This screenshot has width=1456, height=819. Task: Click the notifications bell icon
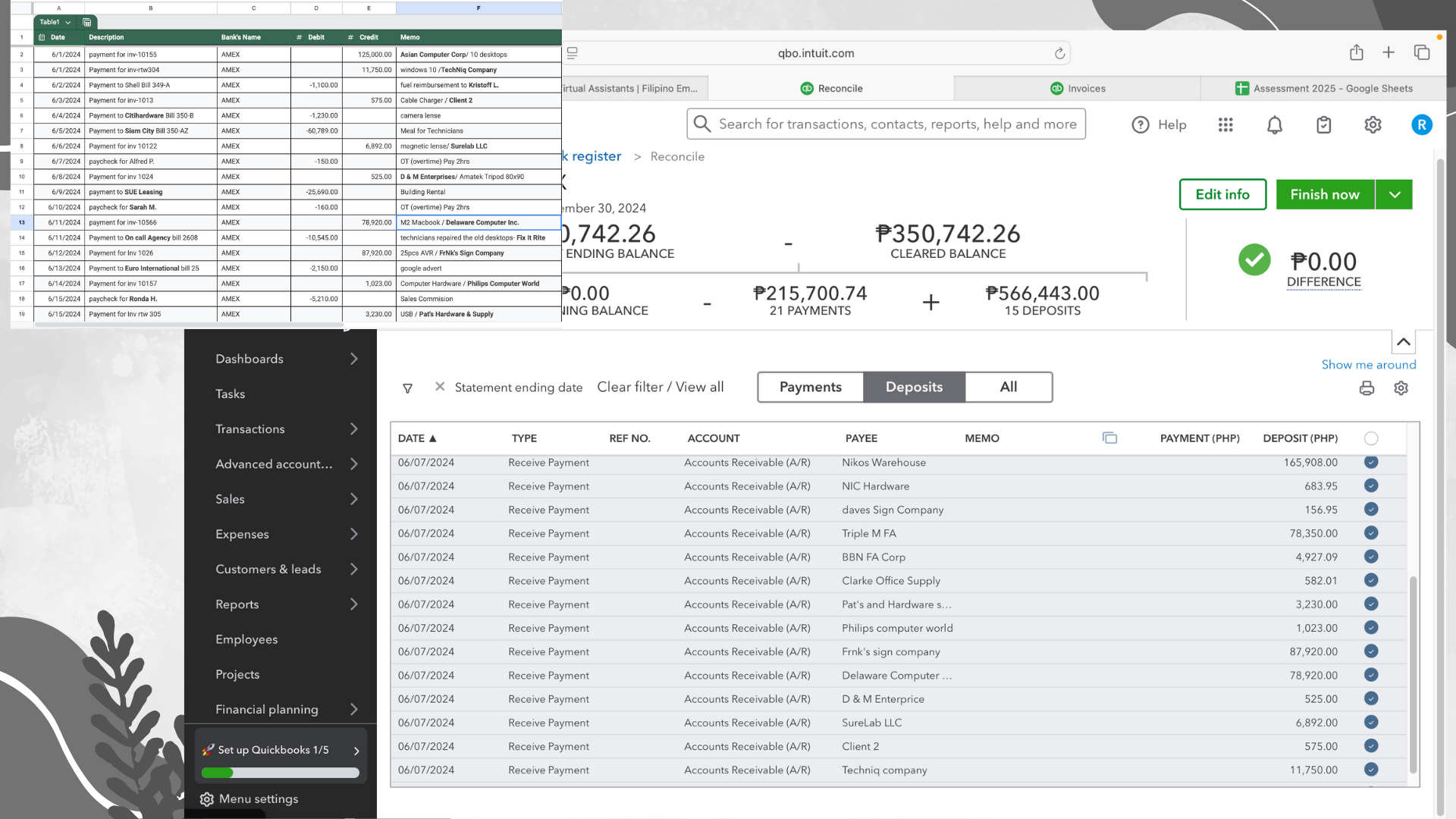click(x=1275, y=125)
